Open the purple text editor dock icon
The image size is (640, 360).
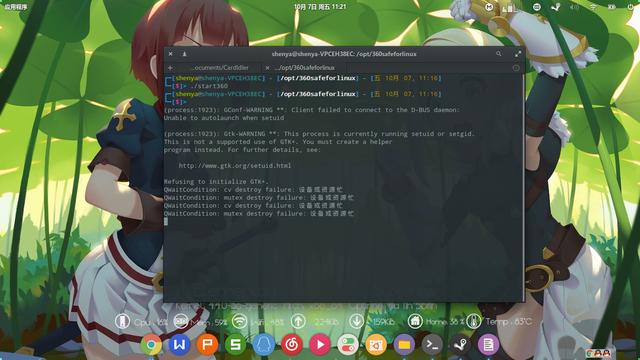[489, 344]
